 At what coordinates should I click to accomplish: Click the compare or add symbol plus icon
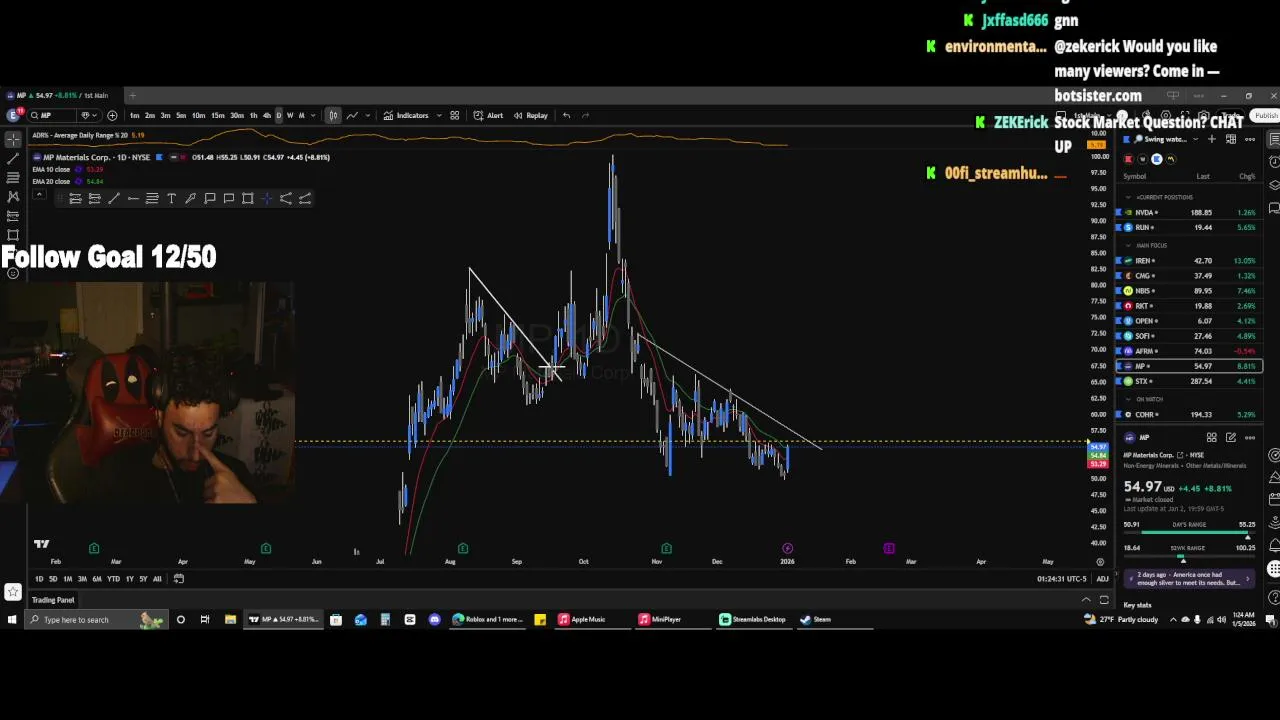click(x=112, y=115)
